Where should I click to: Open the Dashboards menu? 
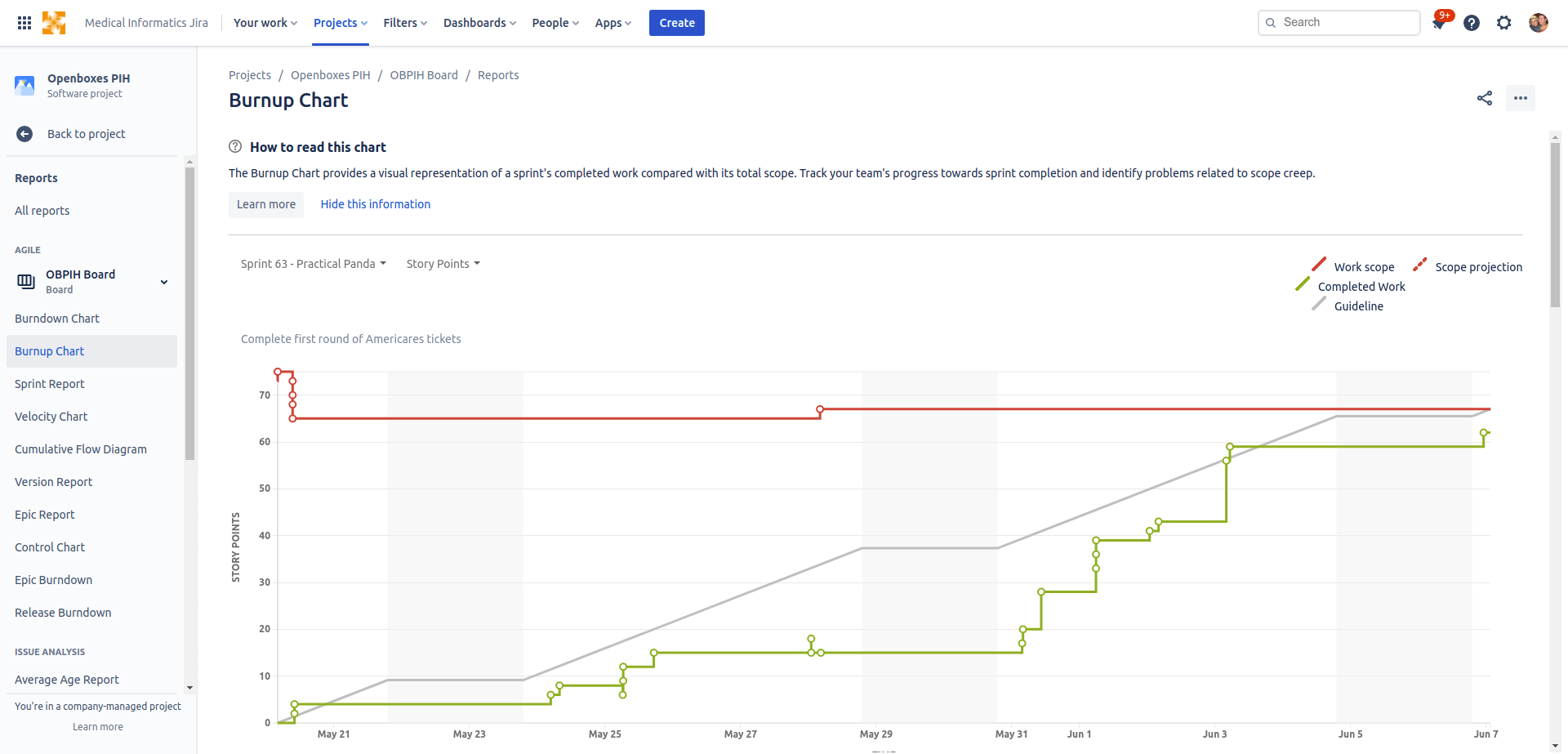479,23
